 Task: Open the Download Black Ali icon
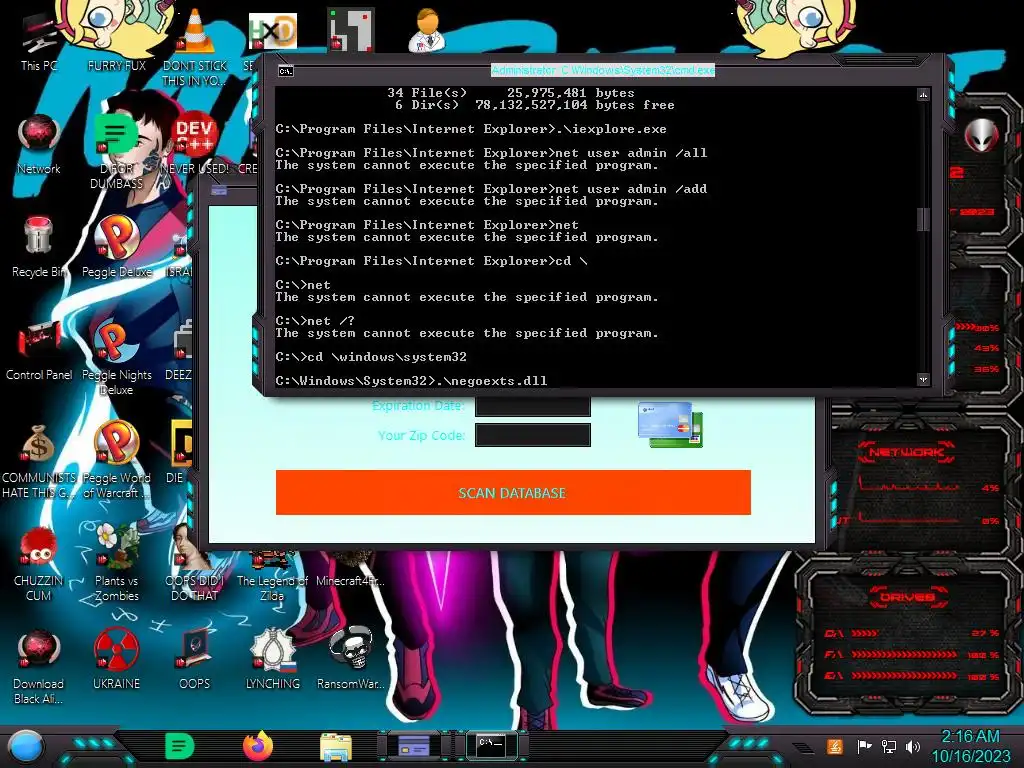tap(39, 666)
